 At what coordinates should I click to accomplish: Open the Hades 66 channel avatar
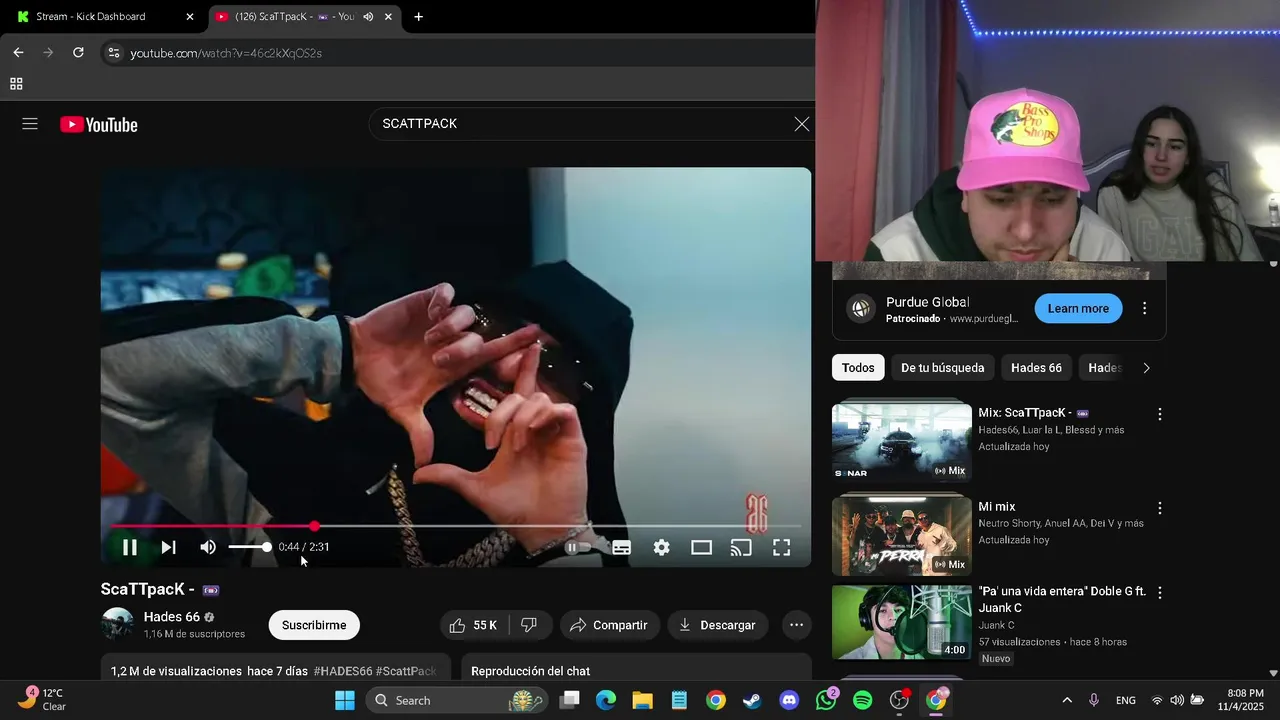(117, 624)
